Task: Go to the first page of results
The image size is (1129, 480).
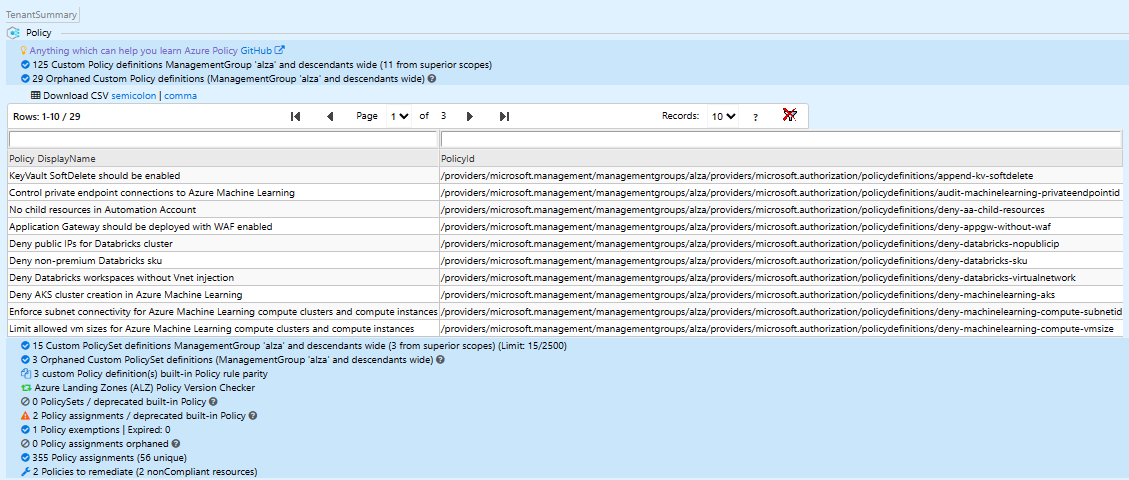Action: (295, 117)
